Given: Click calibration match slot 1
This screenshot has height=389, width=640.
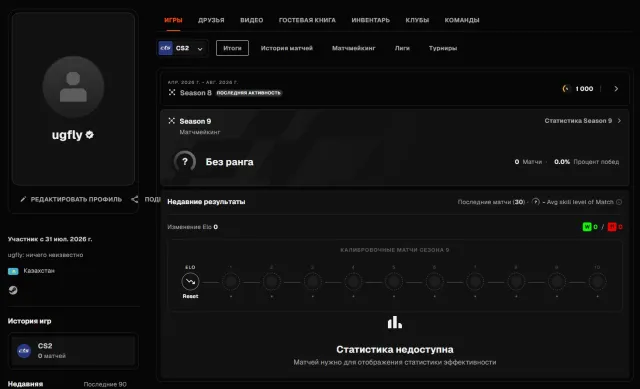Looking at the screenshot, I should click(231, 282).
